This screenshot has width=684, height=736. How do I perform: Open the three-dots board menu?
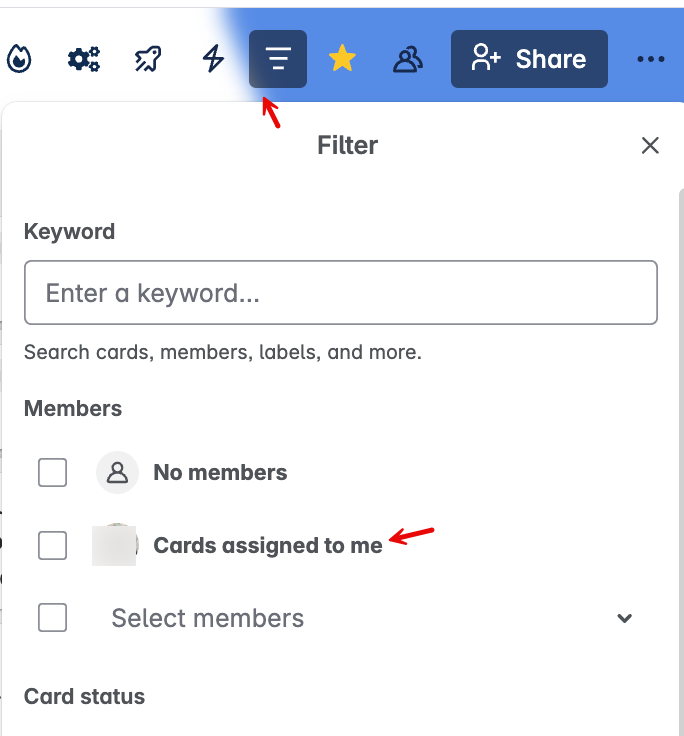coord(651,60)
